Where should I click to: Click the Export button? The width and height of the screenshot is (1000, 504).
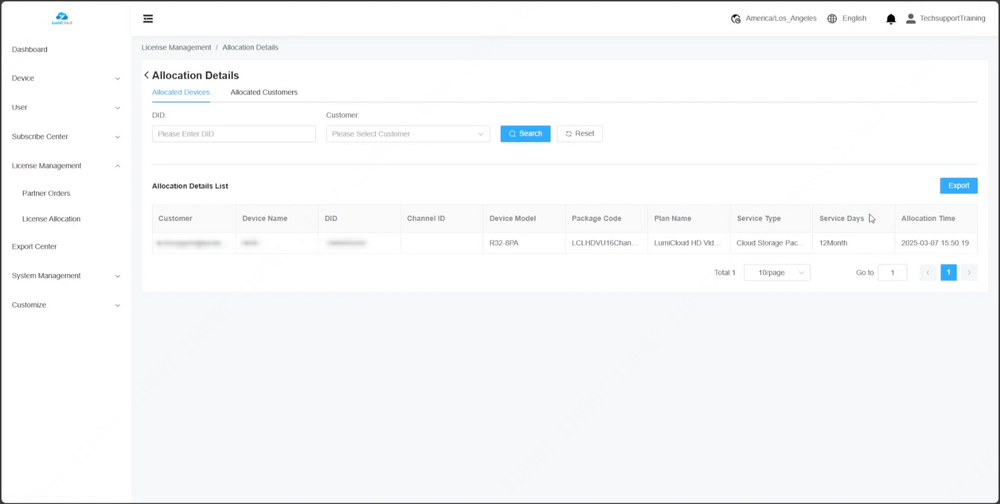pos(958,186)
